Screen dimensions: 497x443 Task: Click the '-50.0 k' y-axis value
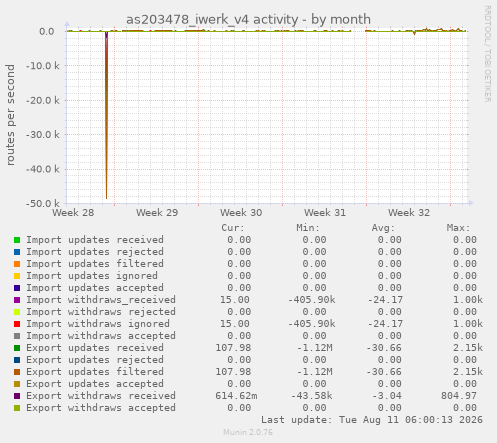(x=43, y=203)
